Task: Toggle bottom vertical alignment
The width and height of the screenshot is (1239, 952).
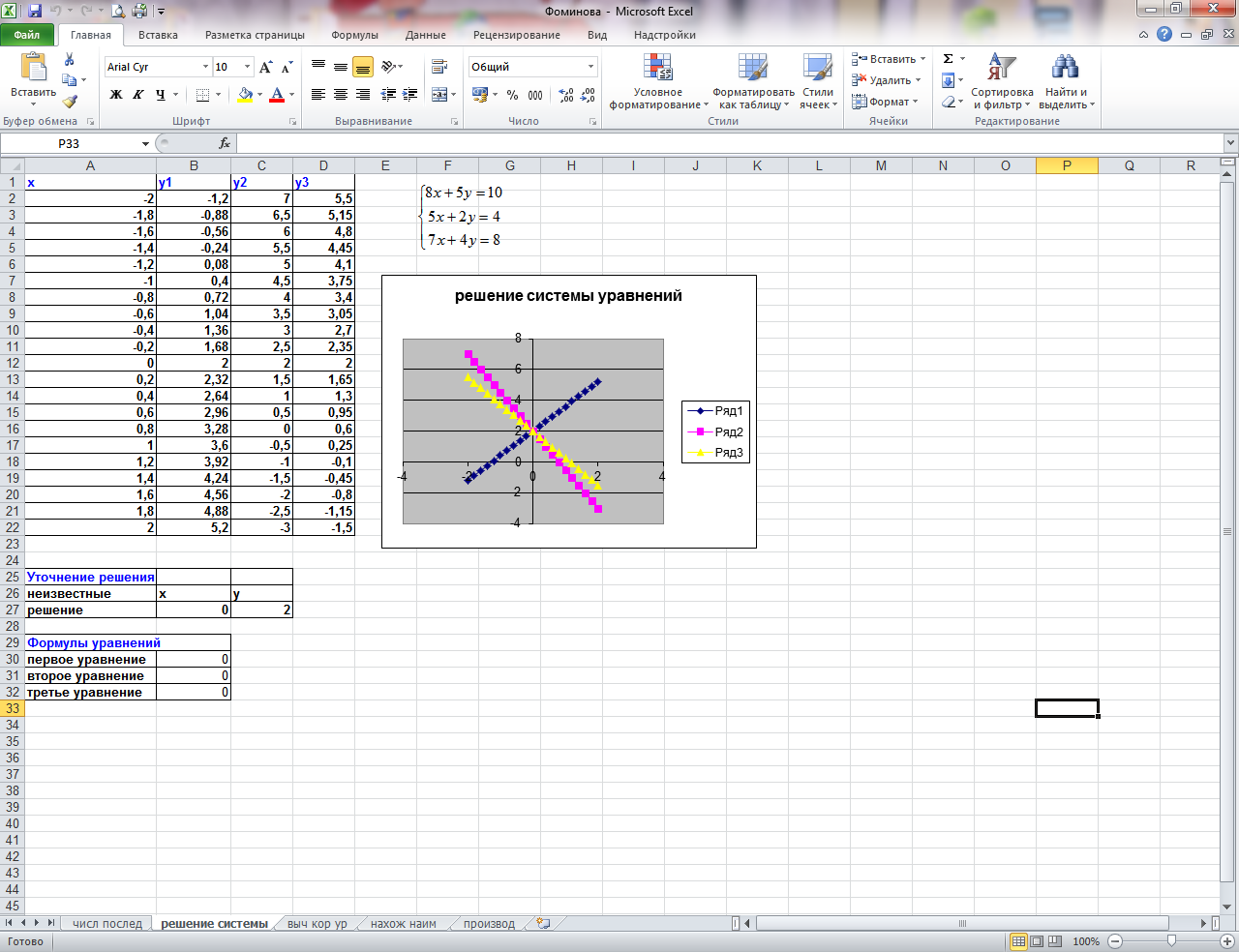Action: [x=363, y=67]
